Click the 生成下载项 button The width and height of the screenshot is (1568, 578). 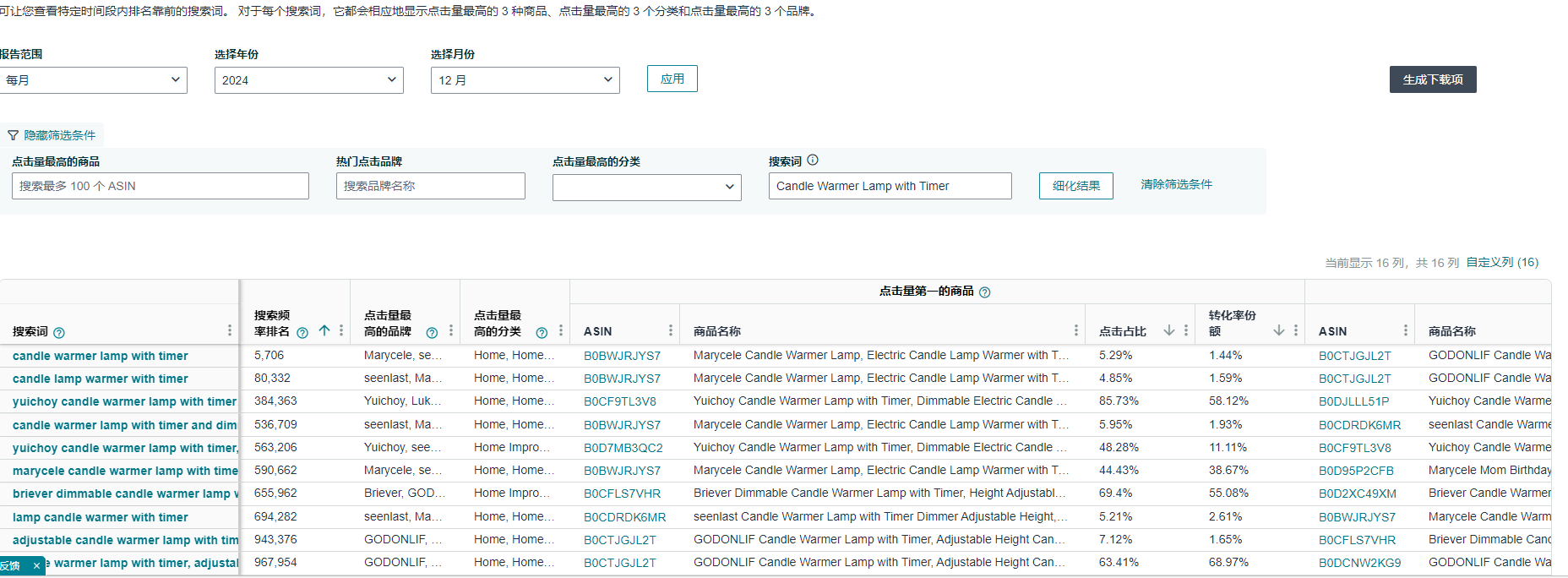click(x=1432, y=79)
